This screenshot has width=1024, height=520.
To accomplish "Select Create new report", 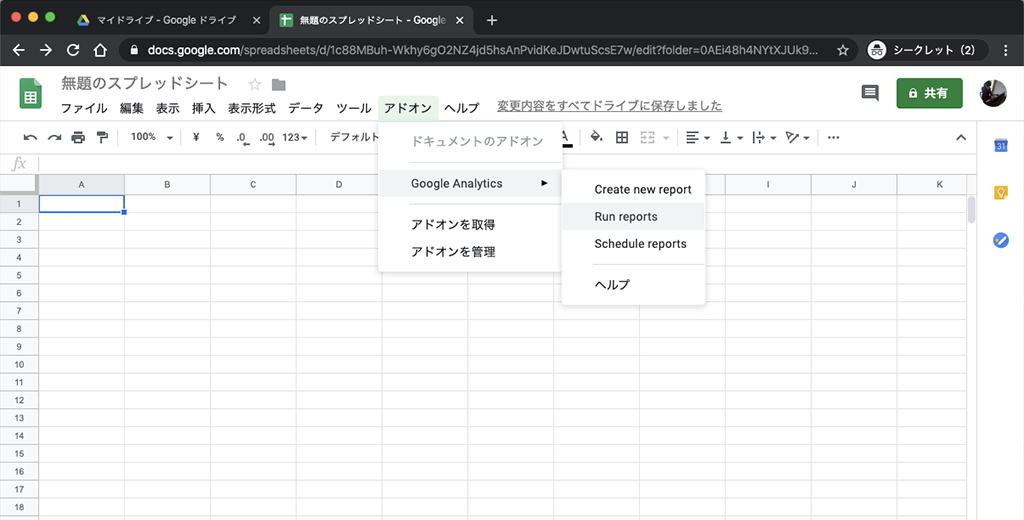I will coord(633,189).
